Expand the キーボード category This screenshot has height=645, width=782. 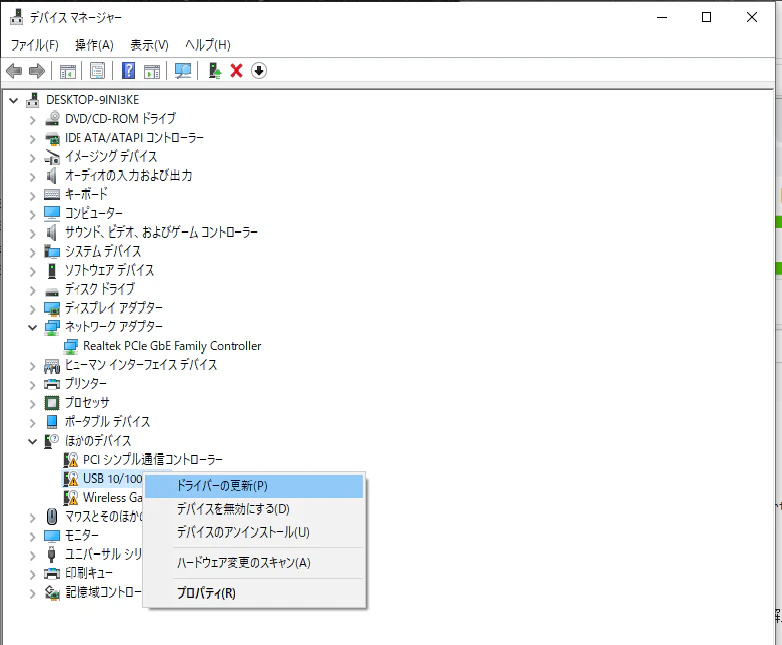pos(32,196)
